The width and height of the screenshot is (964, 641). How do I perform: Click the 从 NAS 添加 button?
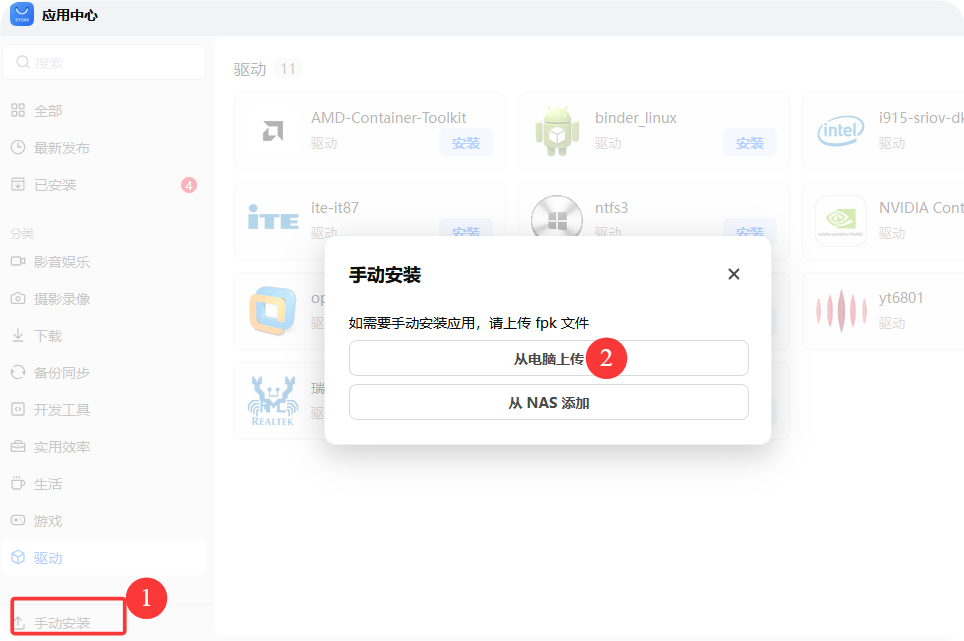point(549,403)
